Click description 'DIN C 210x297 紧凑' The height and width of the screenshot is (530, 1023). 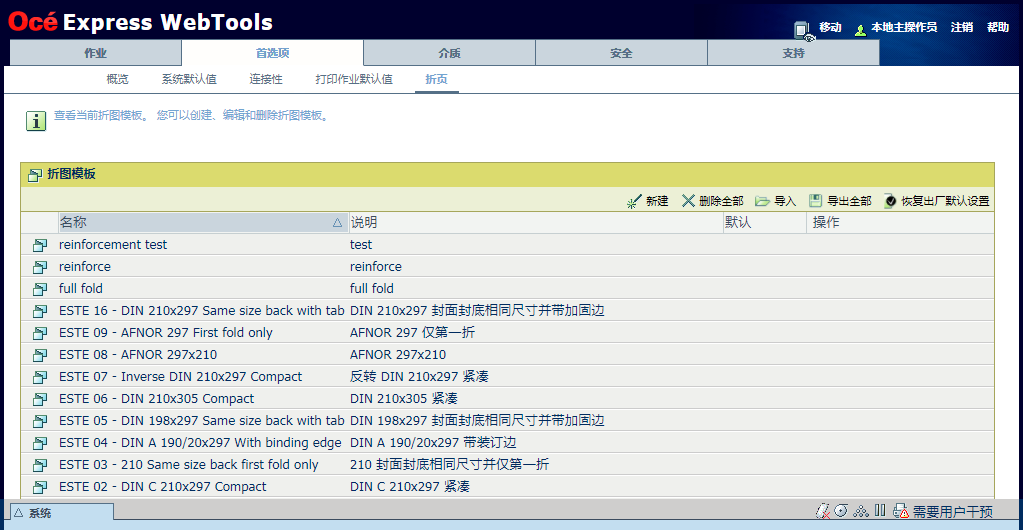[410, 487]
